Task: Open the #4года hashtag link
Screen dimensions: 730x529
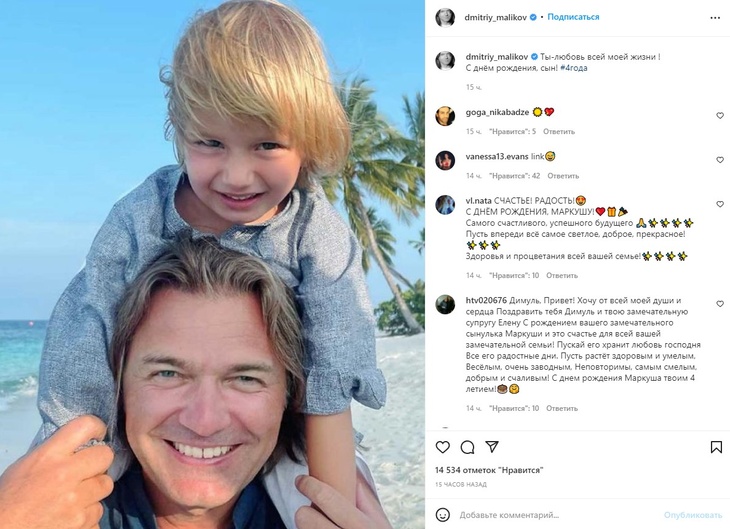Action: (574, 68)
